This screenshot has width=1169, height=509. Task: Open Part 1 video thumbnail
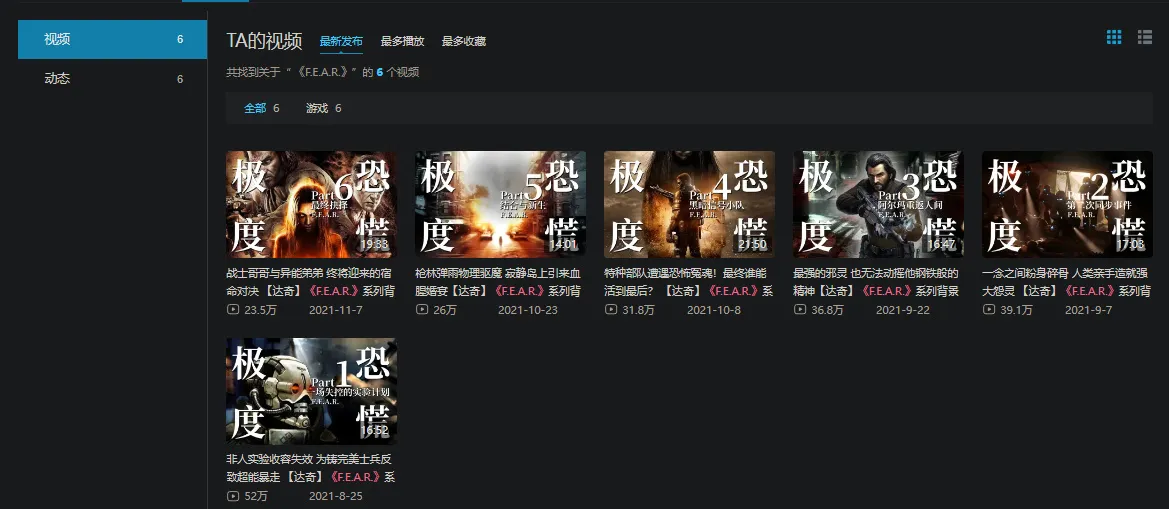312,391
